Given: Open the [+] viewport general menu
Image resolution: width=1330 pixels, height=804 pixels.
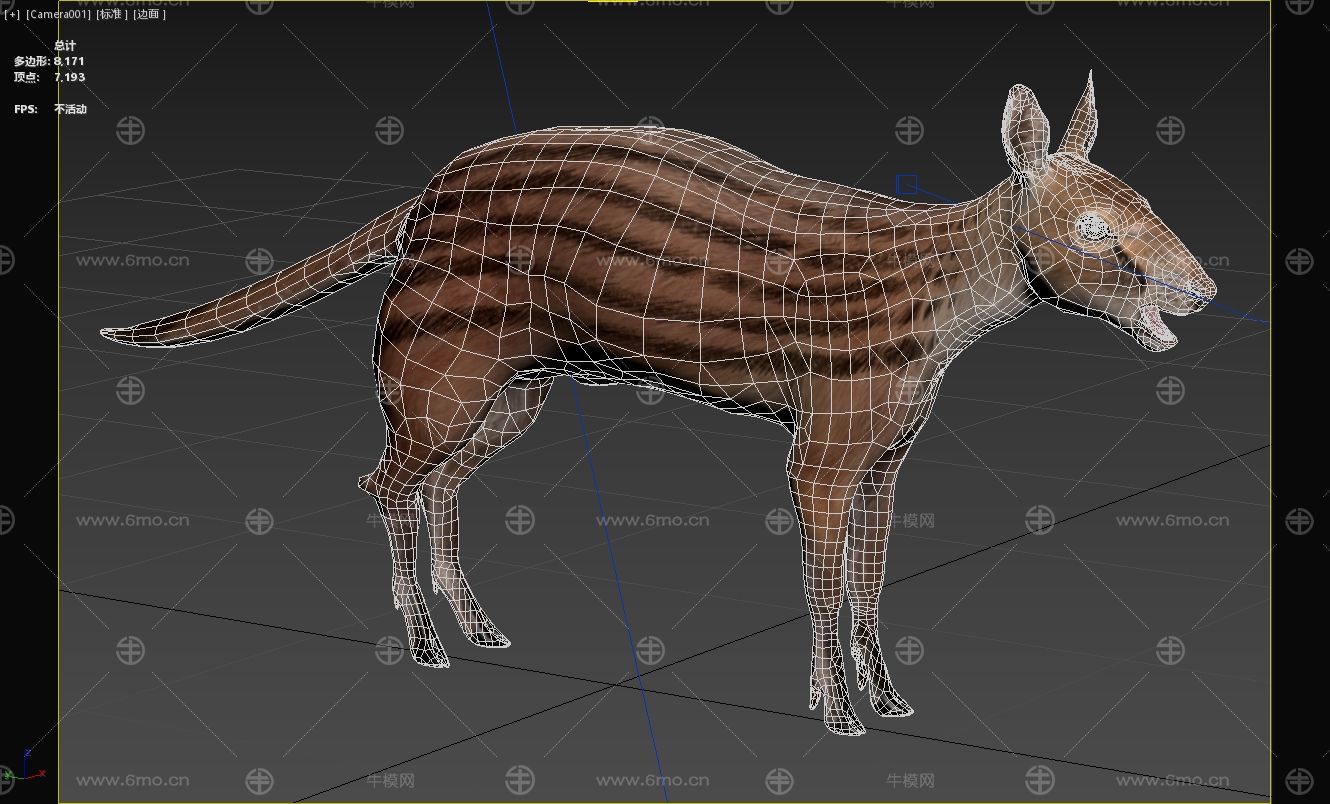Looking at the screenshot, I should [x=12, y=14].
